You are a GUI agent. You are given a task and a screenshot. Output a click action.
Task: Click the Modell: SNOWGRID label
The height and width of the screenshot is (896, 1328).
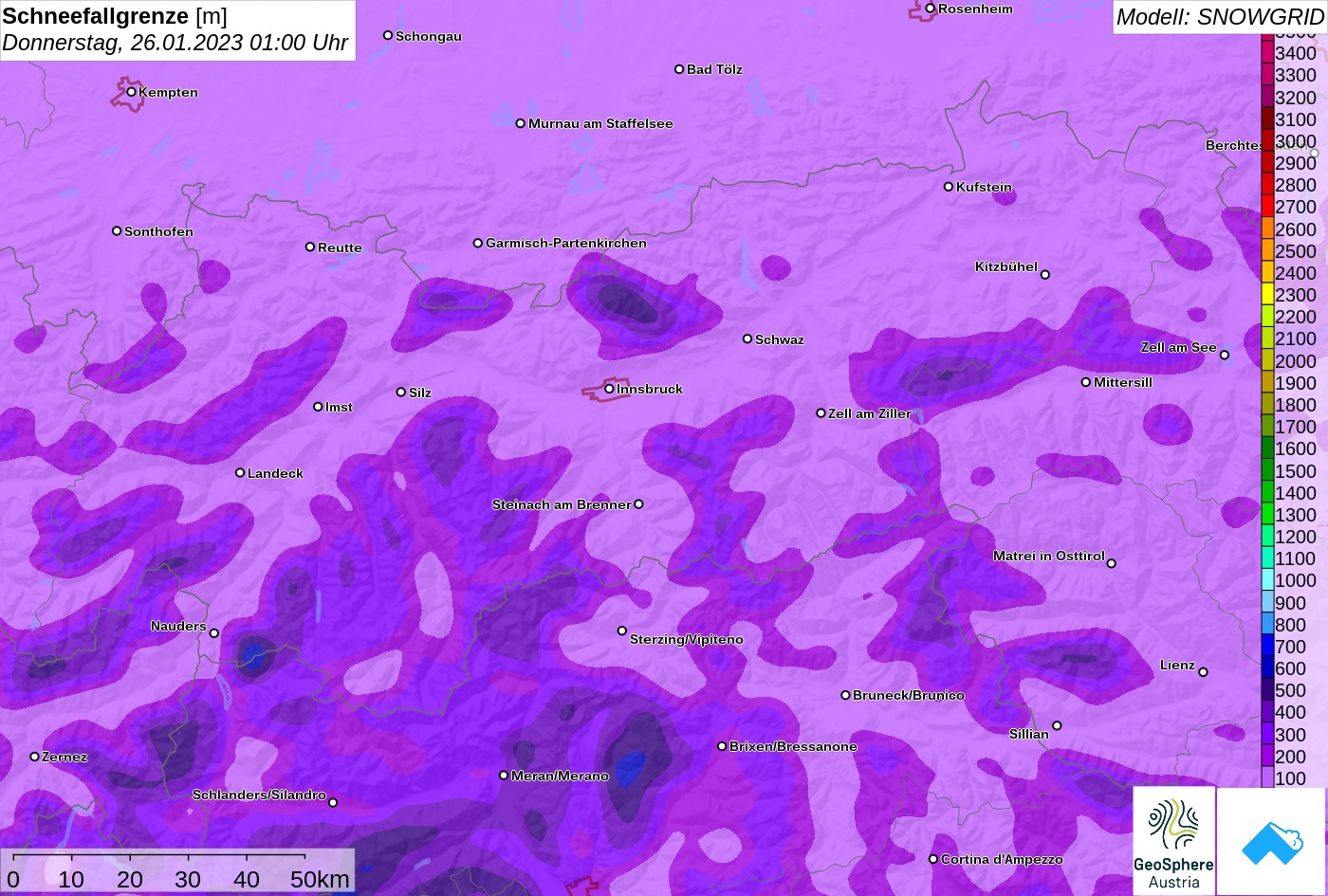point(1220,16)
